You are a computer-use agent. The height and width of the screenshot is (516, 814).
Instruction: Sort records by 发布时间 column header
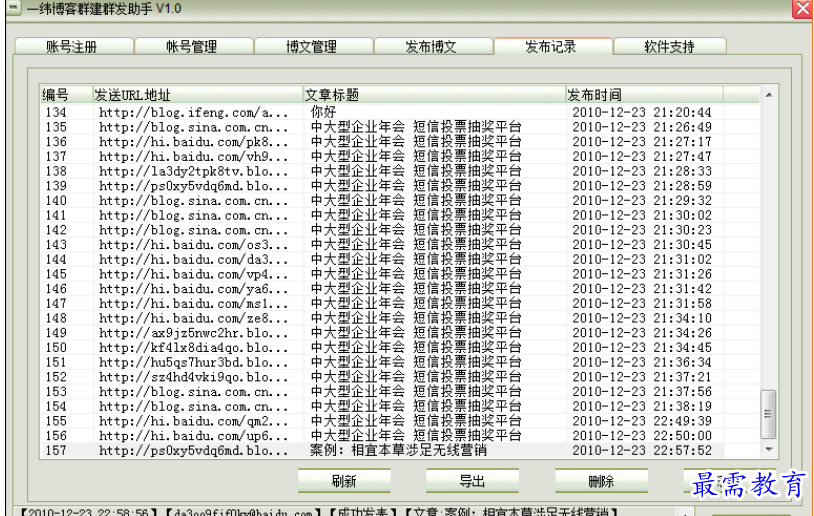(x=642, y=95)
